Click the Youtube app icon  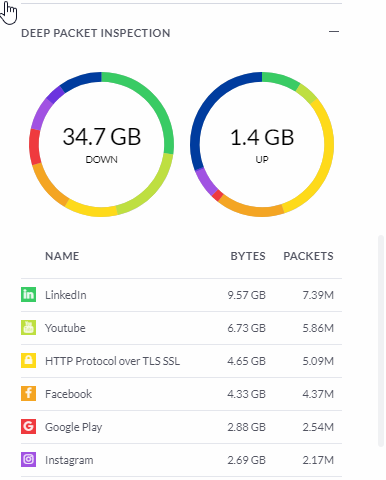click(28, 328)
